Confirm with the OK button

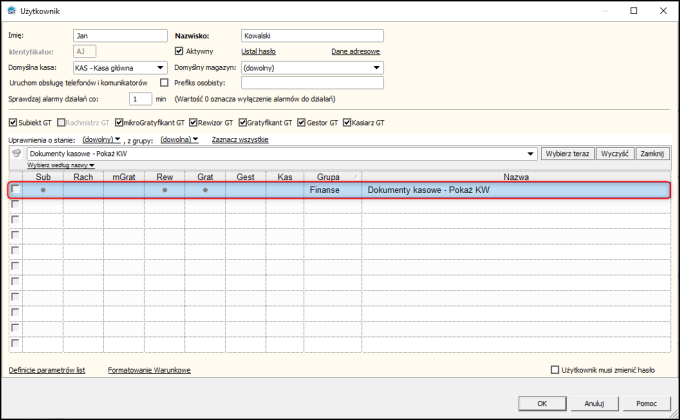click(x=542, y=403)
